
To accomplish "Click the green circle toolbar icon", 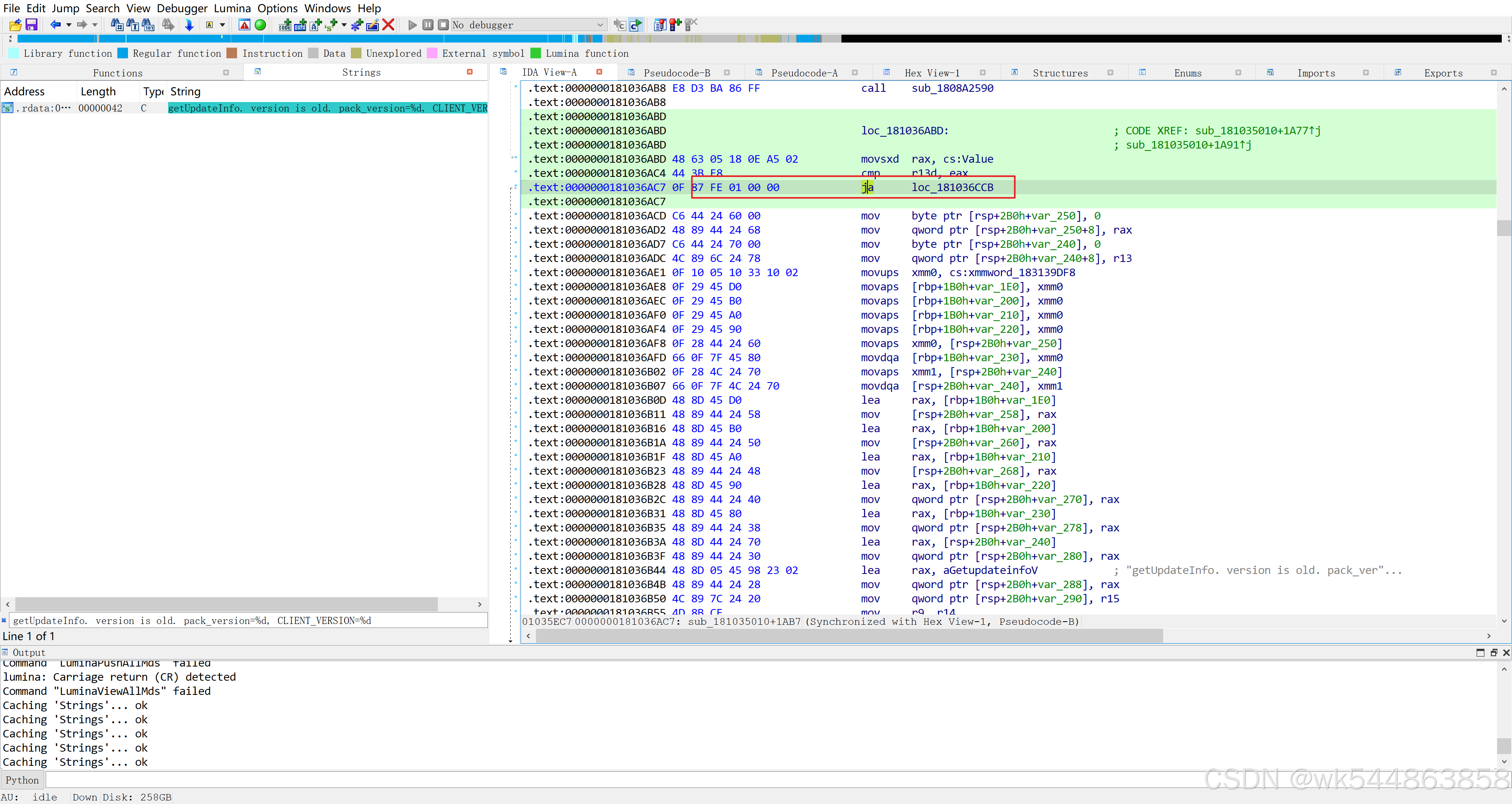I will click(260, 25).
